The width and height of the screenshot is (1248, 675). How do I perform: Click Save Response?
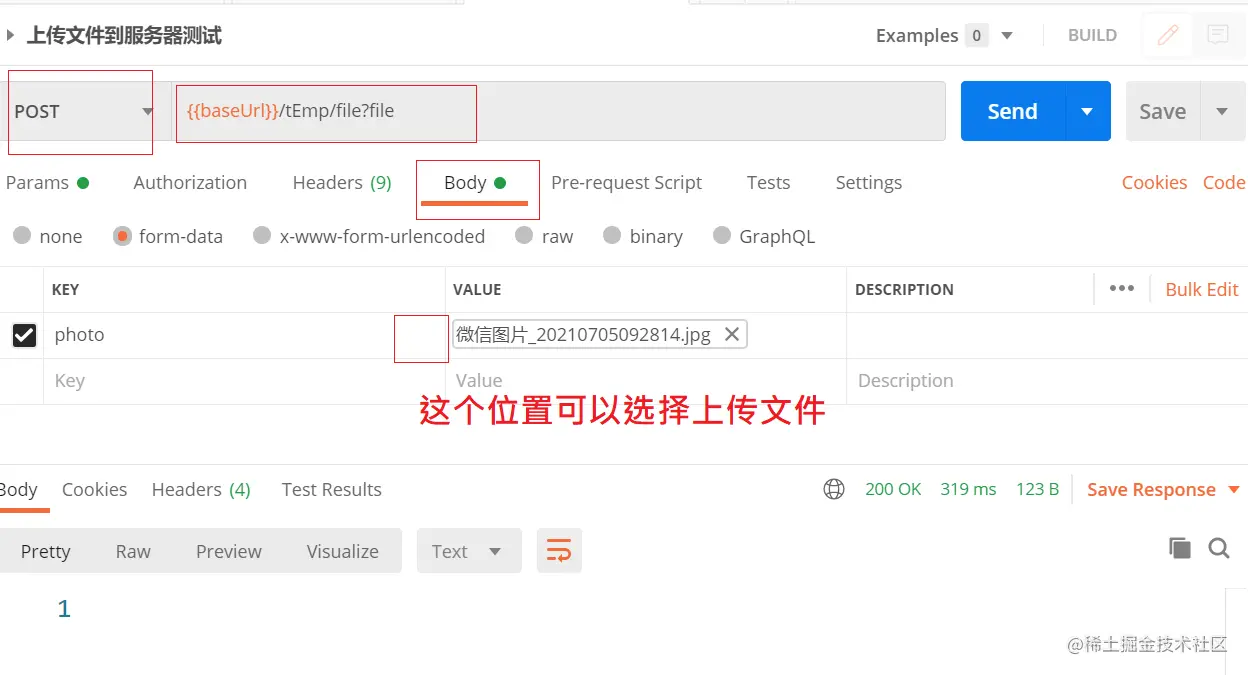[x=1151, y=489]
